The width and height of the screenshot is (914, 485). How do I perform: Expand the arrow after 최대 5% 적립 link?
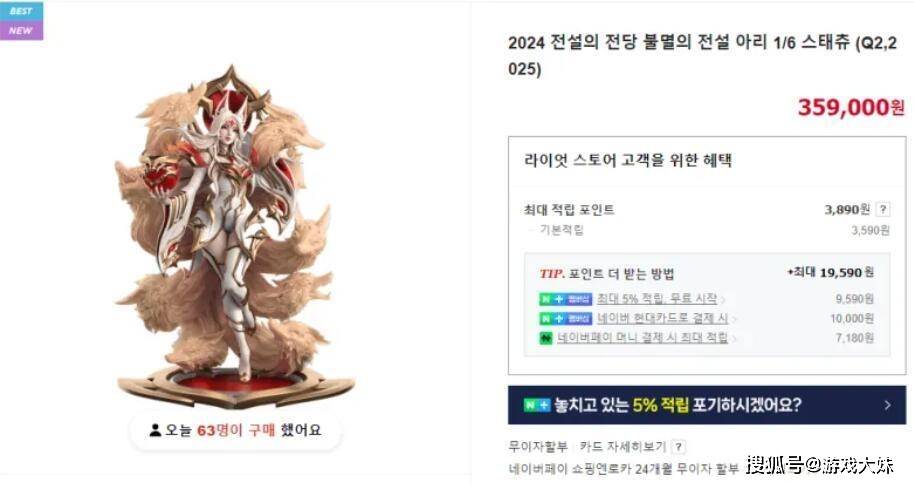pyautogui.click(x=723, y=300)
